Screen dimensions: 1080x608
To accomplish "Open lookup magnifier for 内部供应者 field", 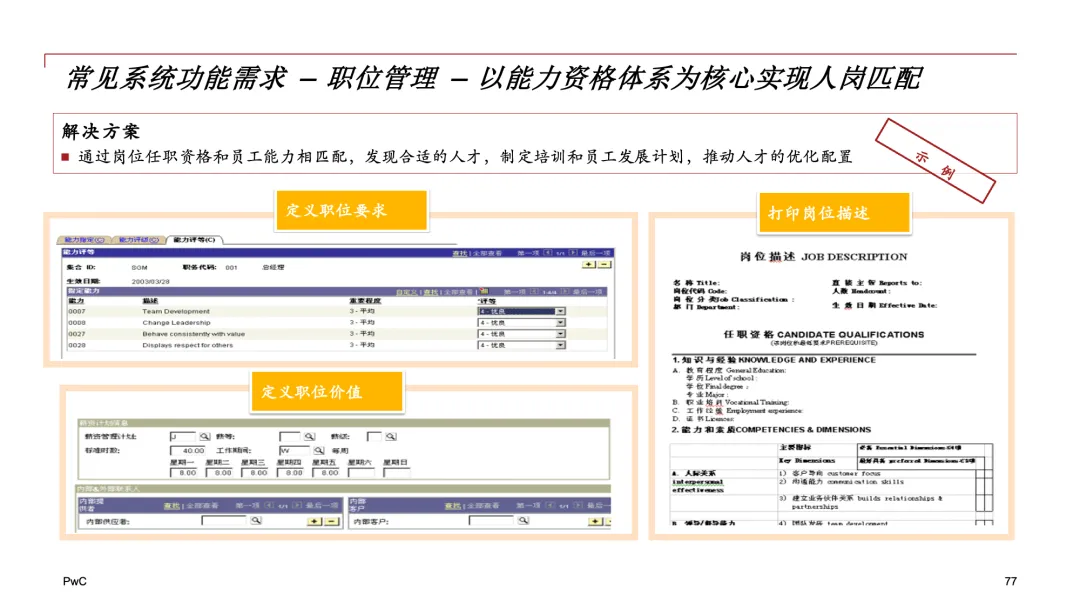I will tap(256, 521).
